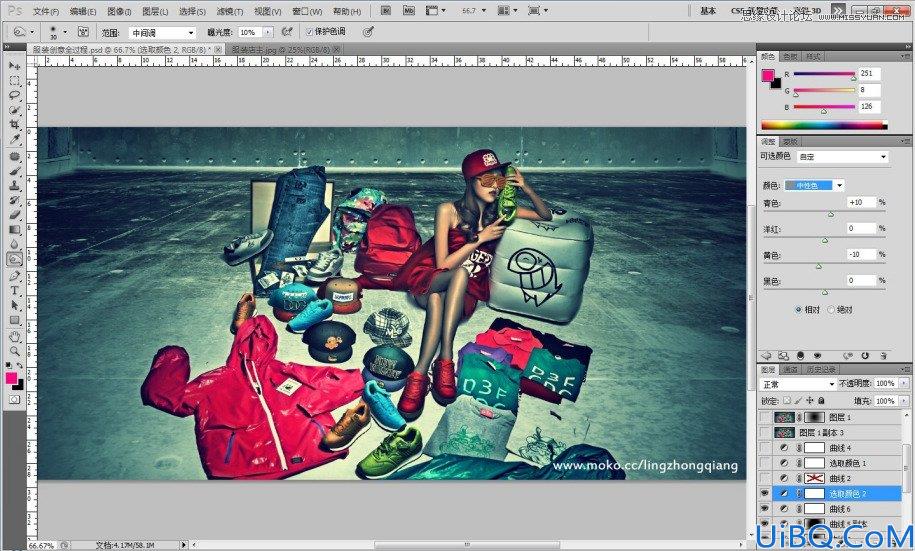Enable lock all icon in Layers panel
This screenshot has width=915, height=551.
[822, 401]
